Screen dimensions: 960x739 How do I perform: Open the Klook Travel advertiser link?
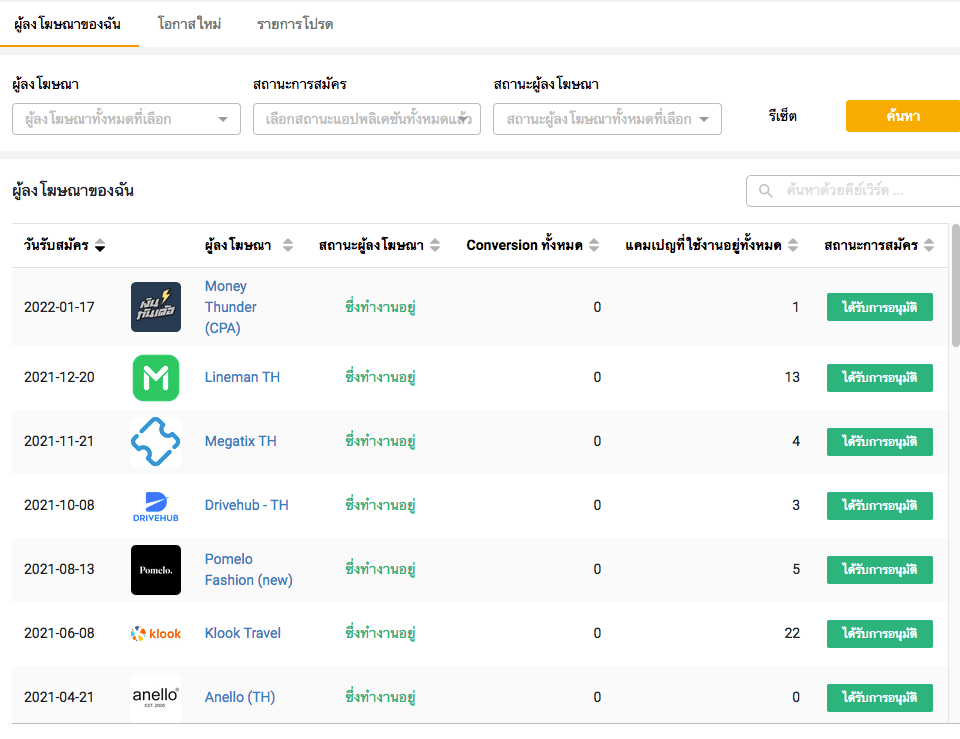[x=243, y=633]
